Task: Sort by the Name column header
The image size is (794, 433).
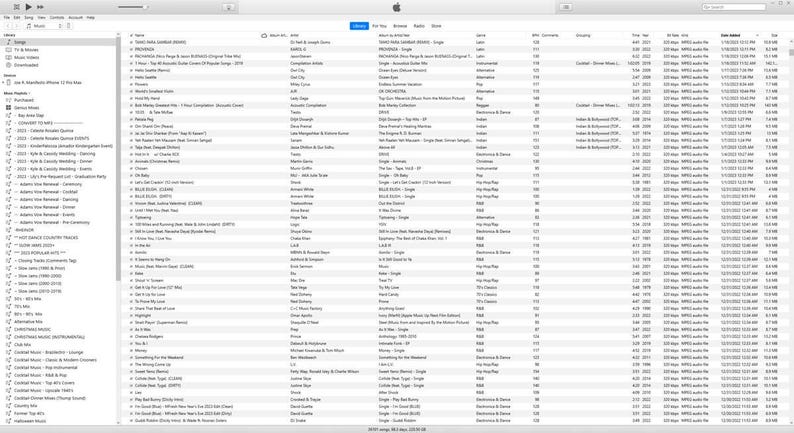Action: point(139,35)
